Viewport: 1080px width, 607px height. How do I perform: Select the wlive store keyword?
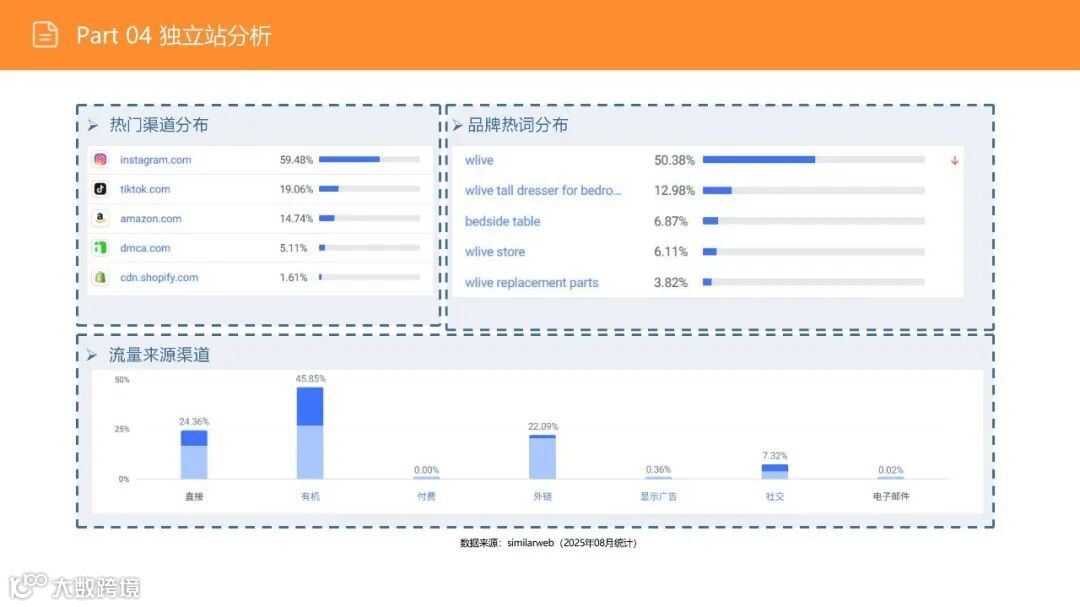495,251
